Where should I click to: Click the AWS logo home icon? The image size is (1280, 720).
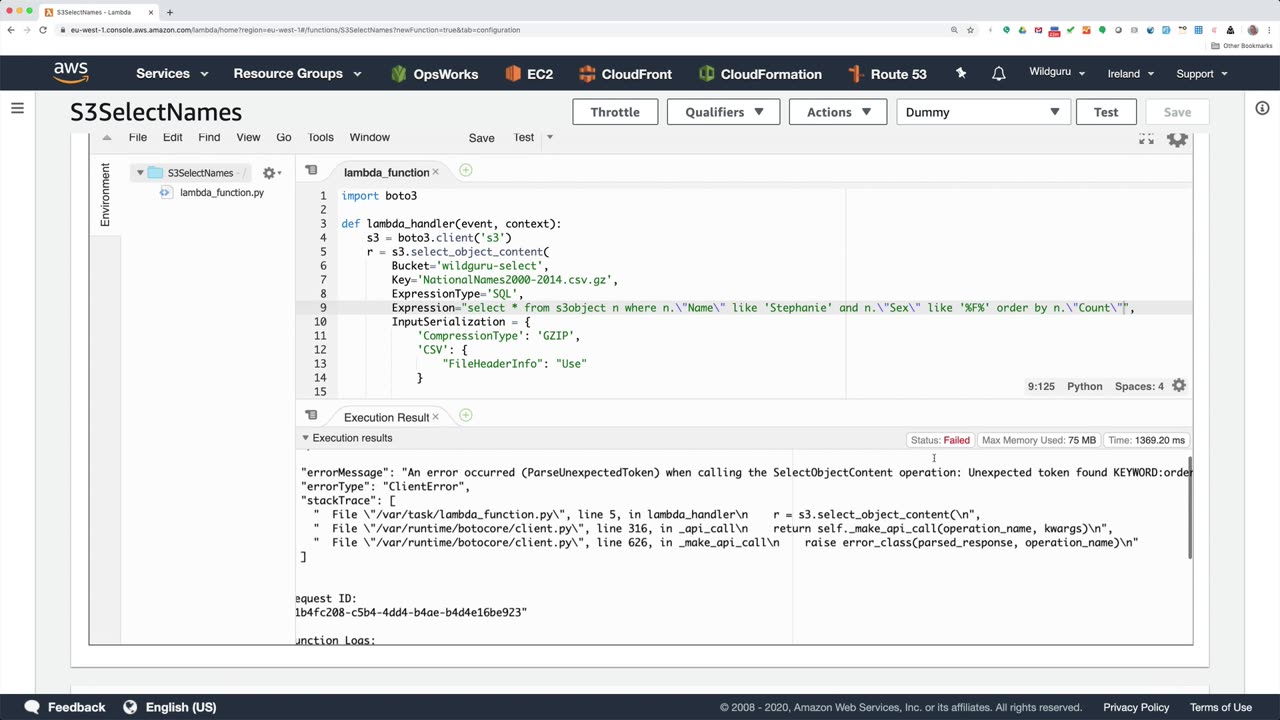coord(71,73)
